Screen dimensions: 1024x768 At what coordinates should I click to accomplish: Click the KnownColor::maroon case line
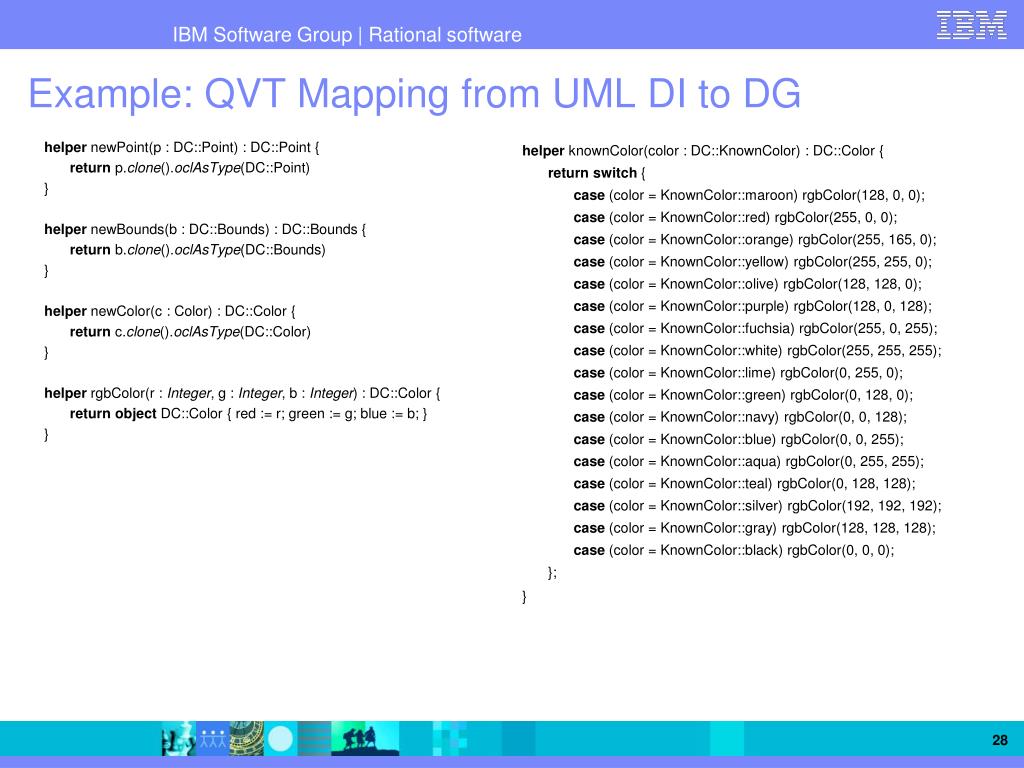pos(749,195)
